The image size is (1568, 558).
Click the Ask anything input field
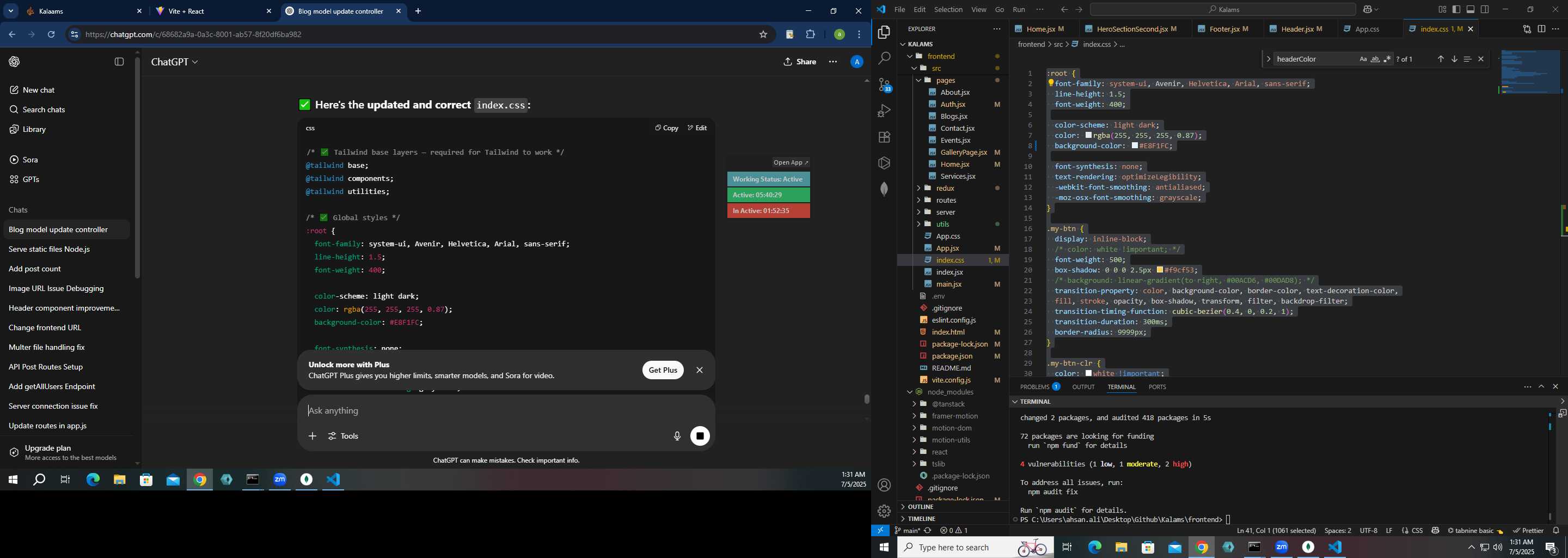(505, 411)
